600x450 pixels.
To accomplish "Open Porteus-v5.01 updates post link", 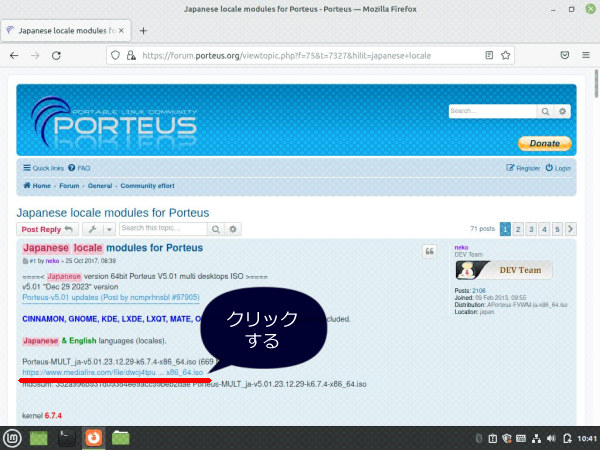I will coord(111,297).
